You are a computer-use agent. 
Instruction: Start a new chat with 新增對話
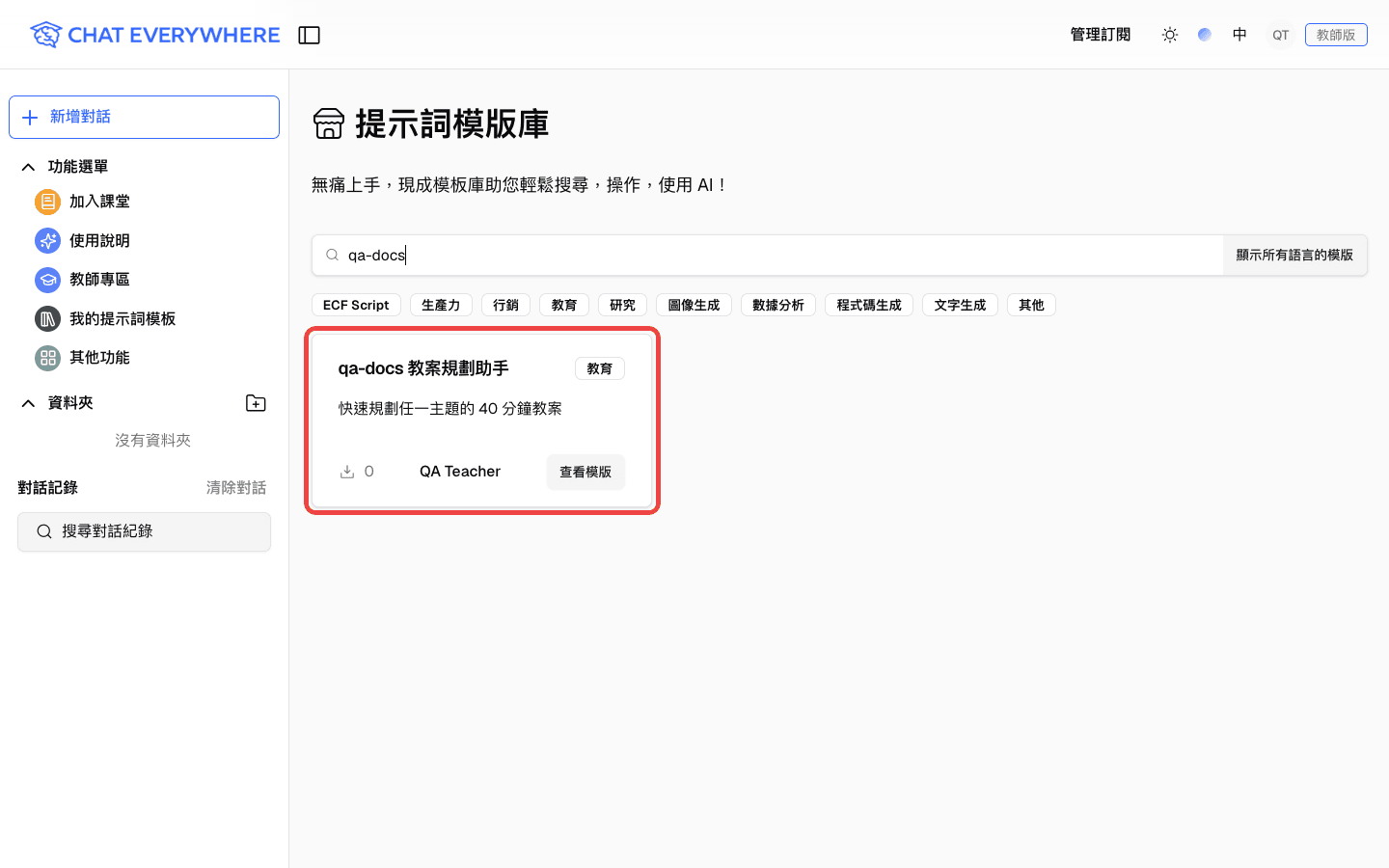click(144, 117)
